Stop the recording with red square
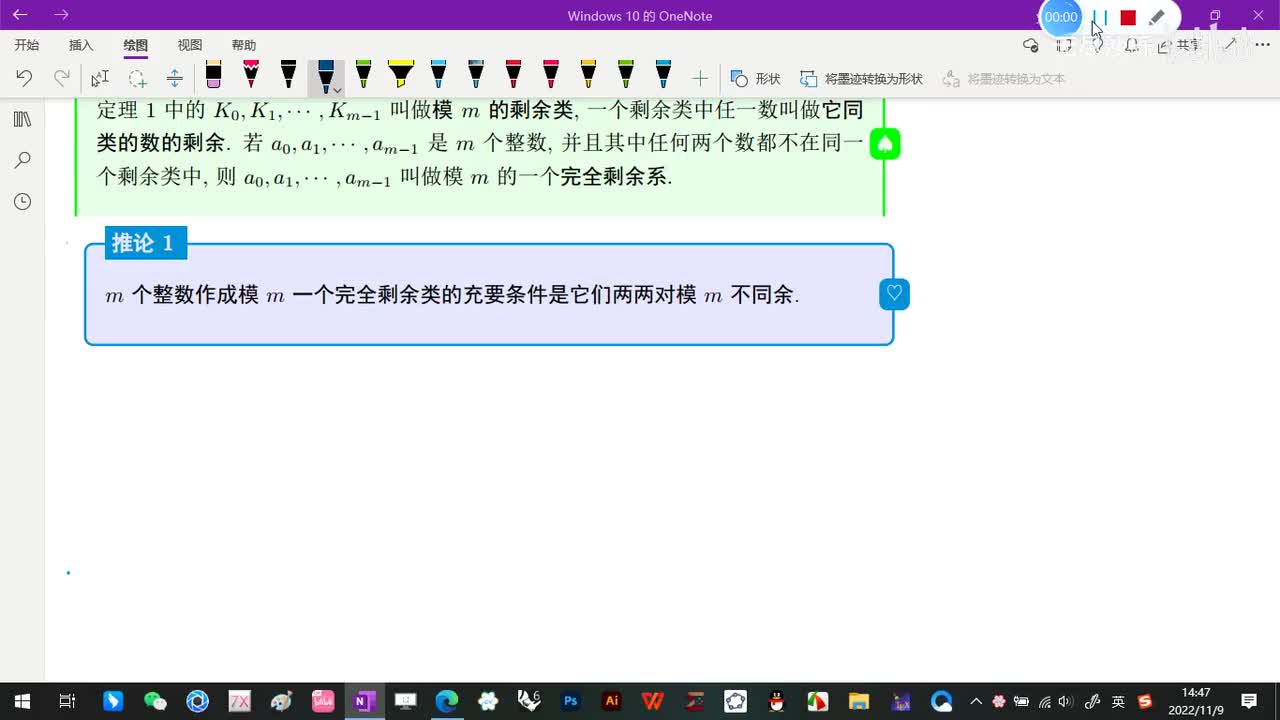Image resolution: width=1280 pixels, height=720 pixels. pos(1128,17)
